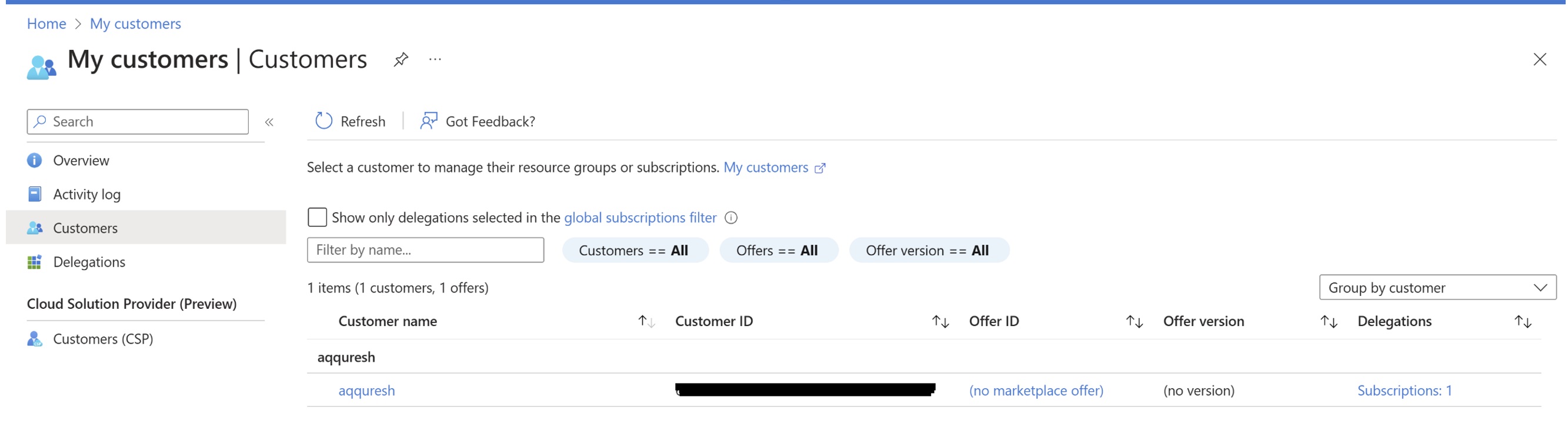The width and height of the screenshot is (1568, 433).
Task: Click the info icon beside subscriptions filter
Action: coord(731,218)
